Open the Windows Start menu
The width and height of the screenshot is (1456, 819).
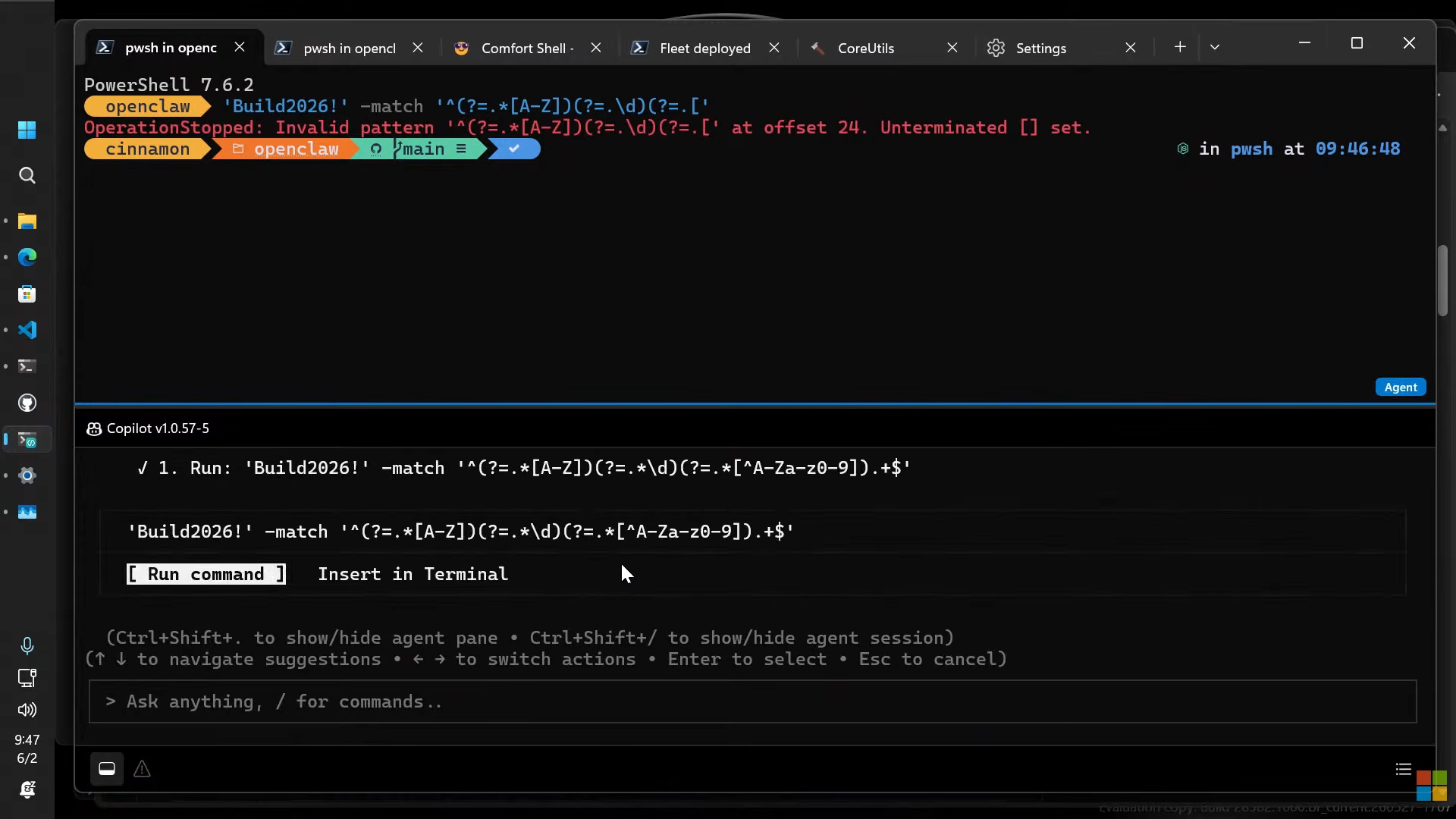(x=27, y=130)
